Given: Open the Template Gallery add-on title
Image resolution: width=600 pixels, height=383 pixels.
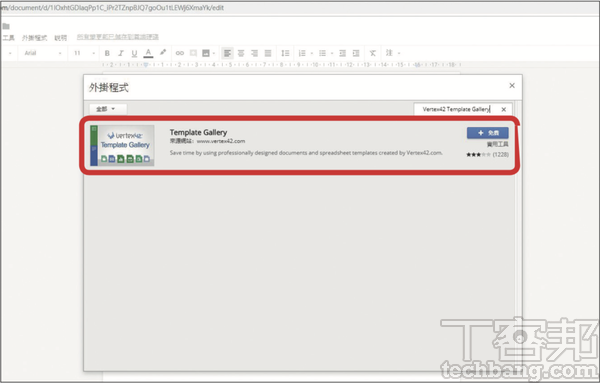Looking at the screenshot, I should point(198,132).
